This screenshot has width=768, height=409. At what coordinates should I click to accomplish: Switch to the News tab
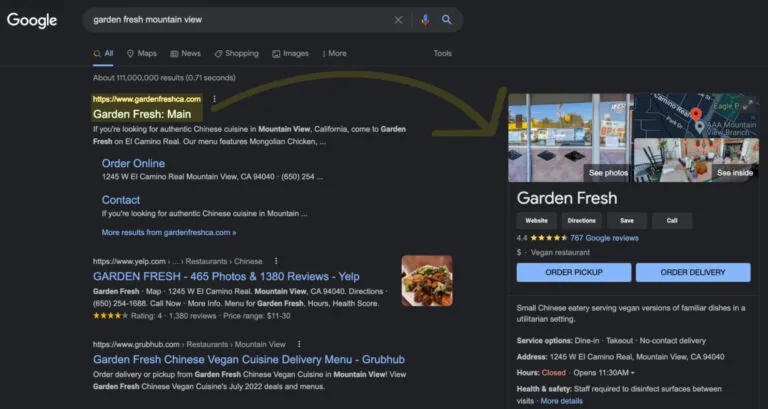pyautogui.click(x=186, y=53)
